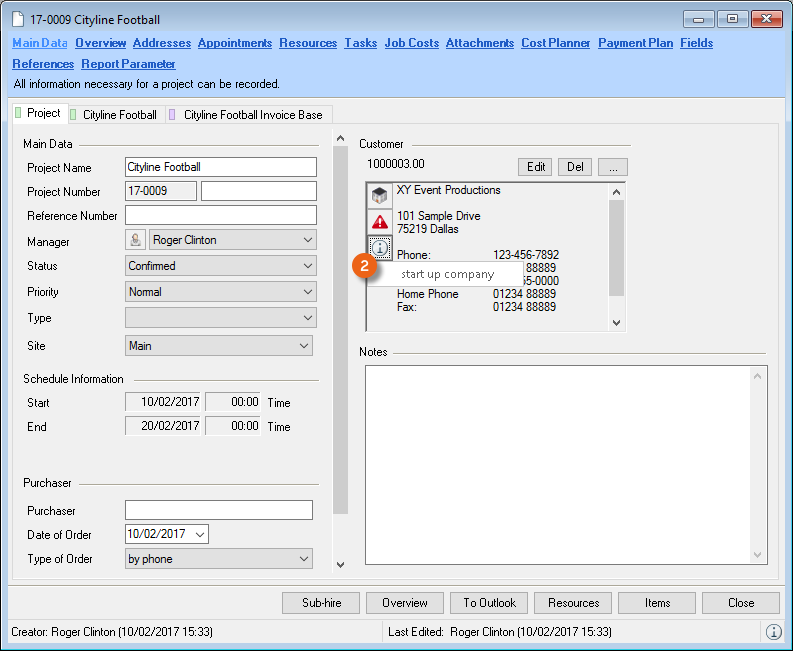Click the Sub-hire button
The width and height of the screenshot is (793, 651).
coord(321,603)
